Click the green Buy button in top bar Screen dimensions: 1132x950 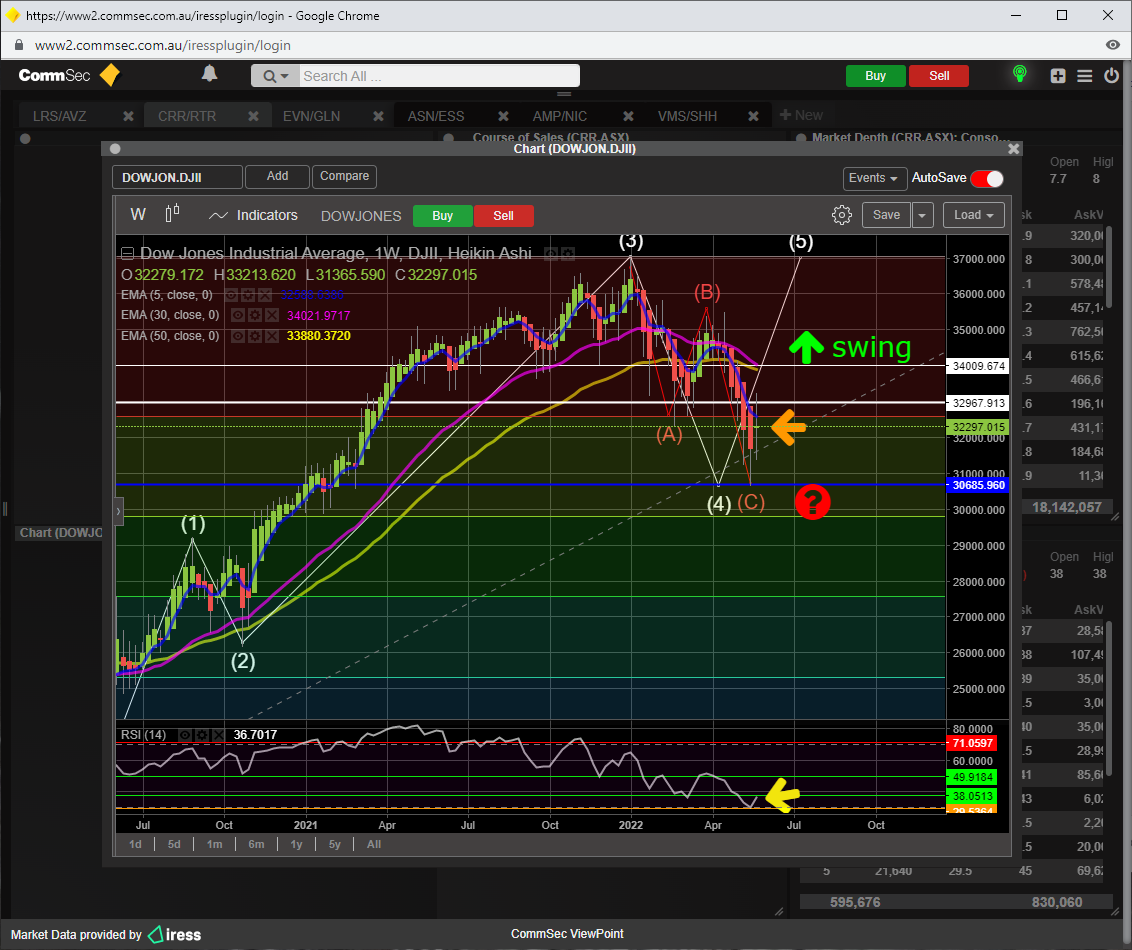click(875, 76)
